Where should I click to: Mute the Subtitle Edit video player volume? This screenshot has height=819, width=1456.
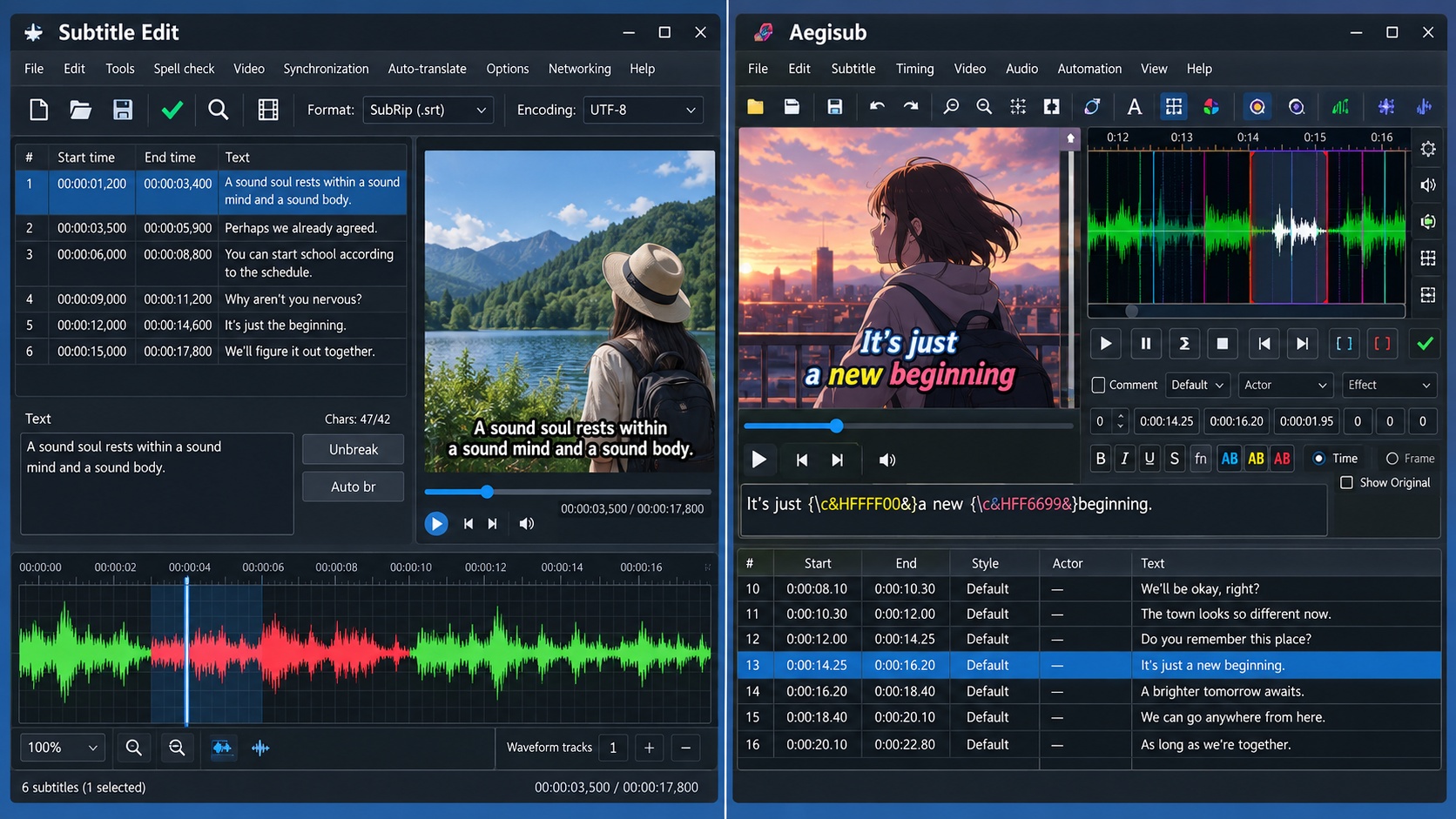tap(527, 524)
